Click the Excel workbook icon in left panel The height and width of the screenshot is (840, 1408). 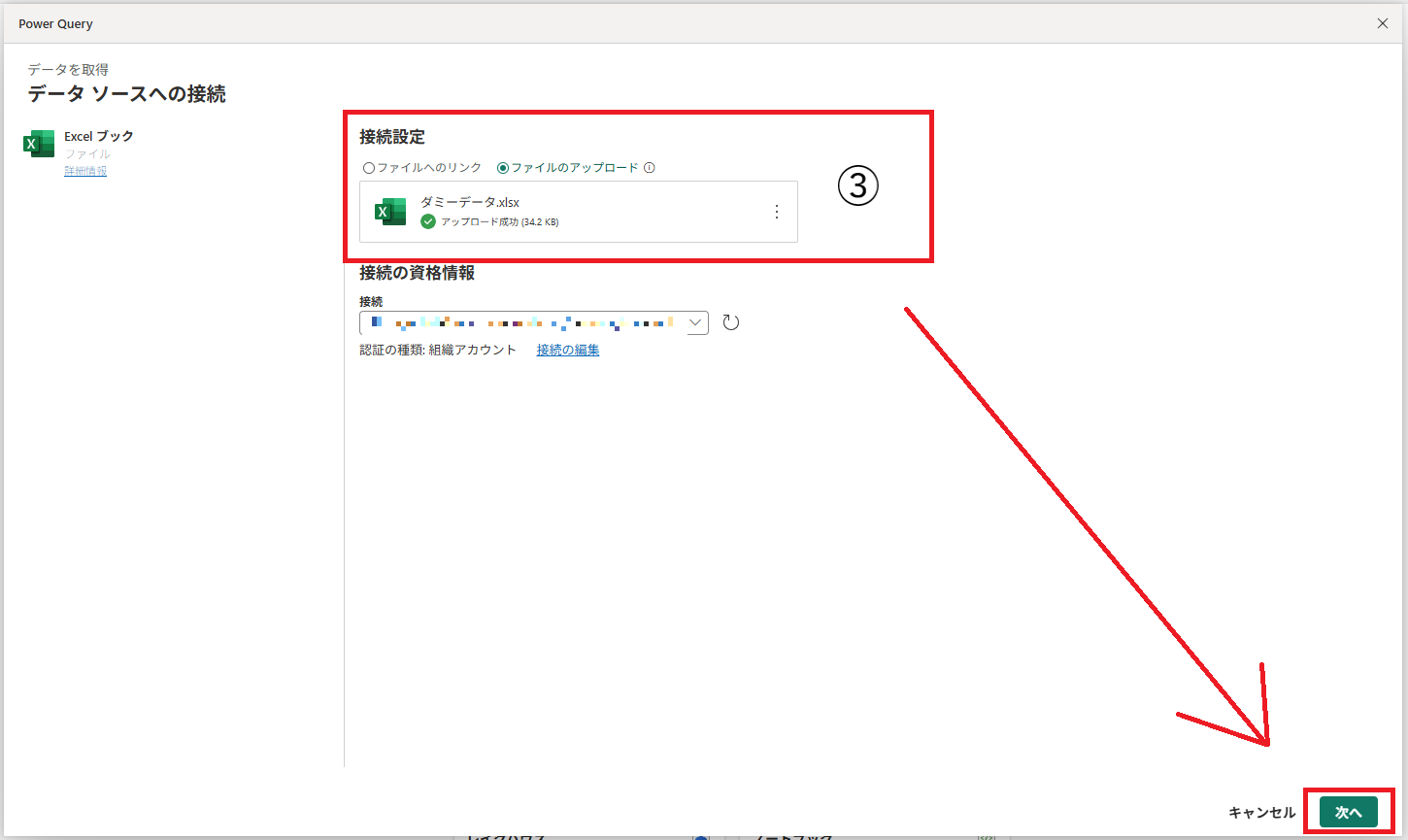pyautogui.click(x=39, y=144)
